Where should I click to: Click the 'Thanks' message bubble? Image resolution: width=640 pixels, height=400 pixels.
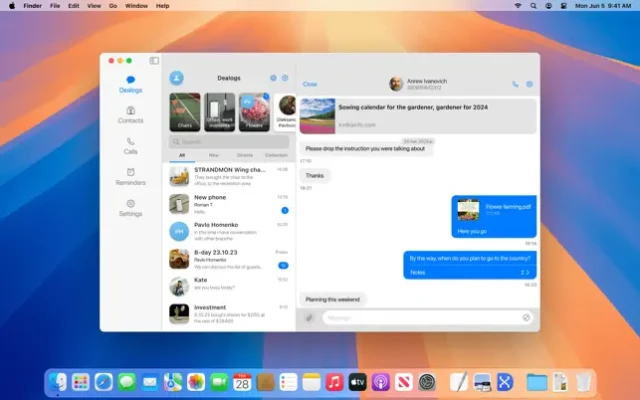[315, 176]
